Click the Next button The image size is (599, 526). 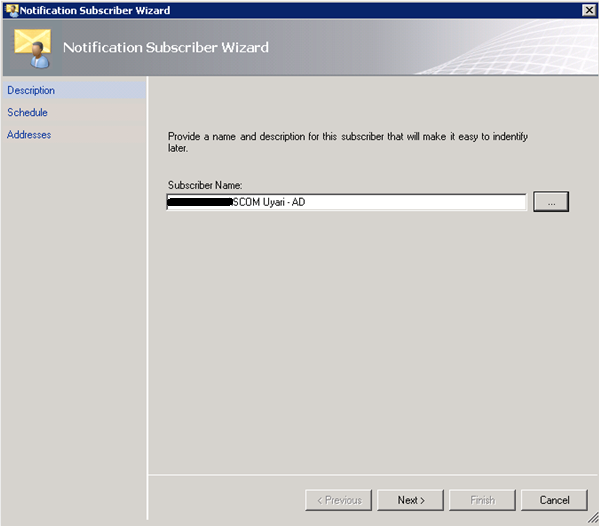point(410,500)
